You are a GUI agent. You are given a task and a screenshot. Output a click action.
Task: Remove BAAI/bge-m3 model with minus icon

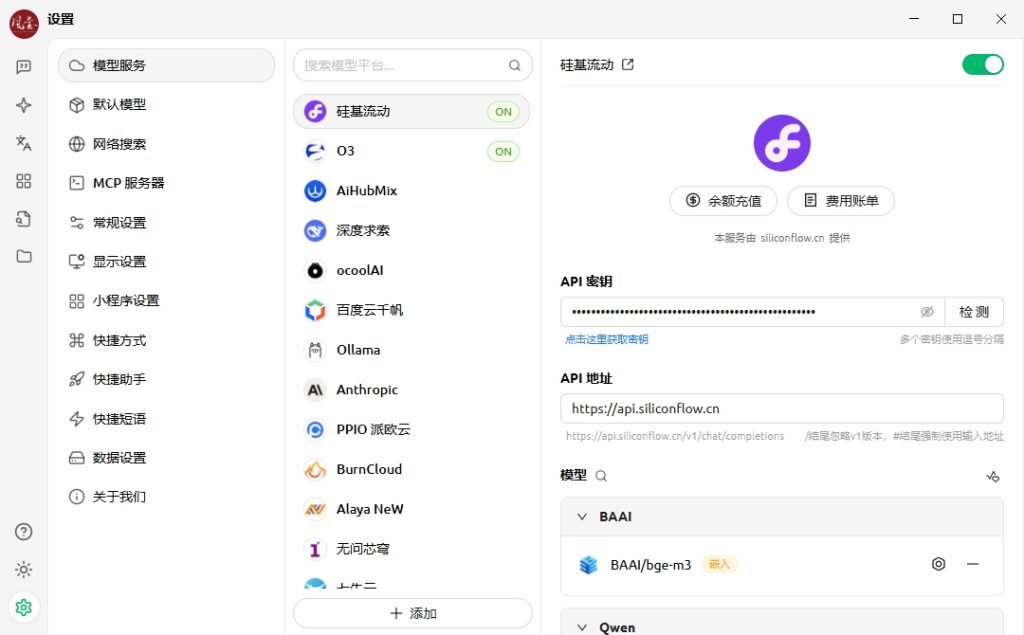point(972,564)
